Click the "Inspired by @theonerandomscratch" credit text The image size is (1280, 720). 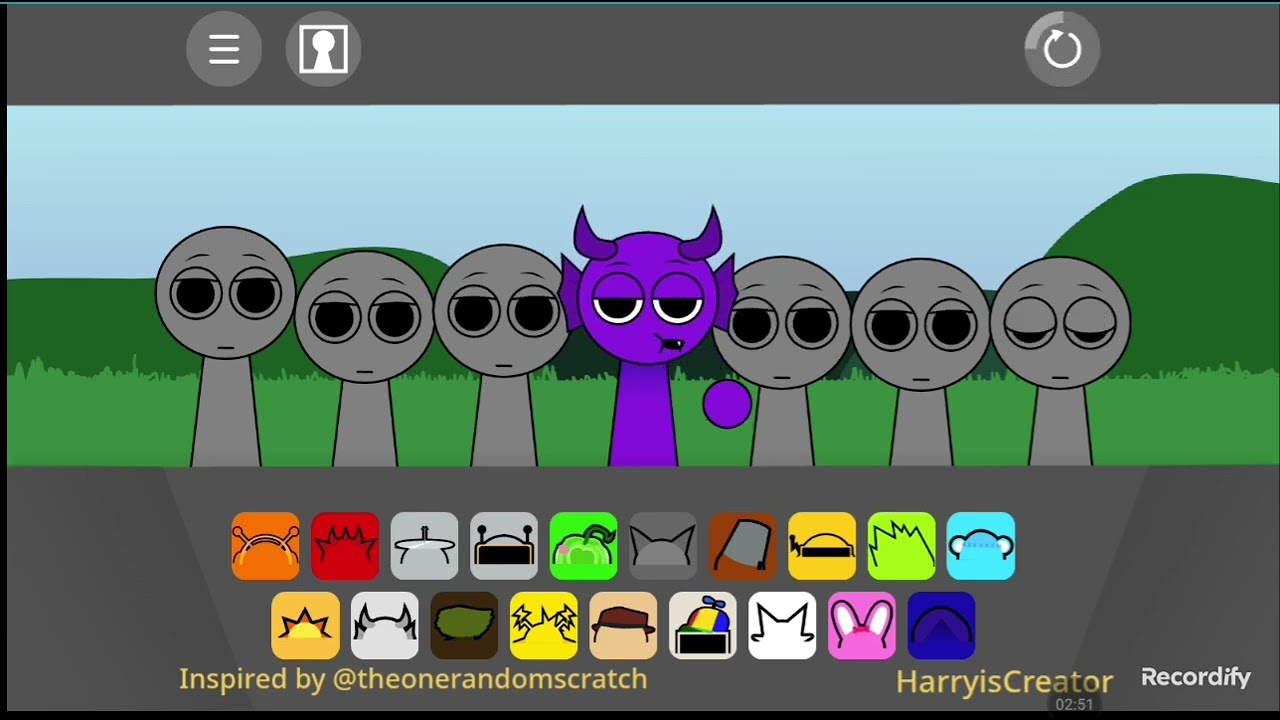(x=413, y=679)
